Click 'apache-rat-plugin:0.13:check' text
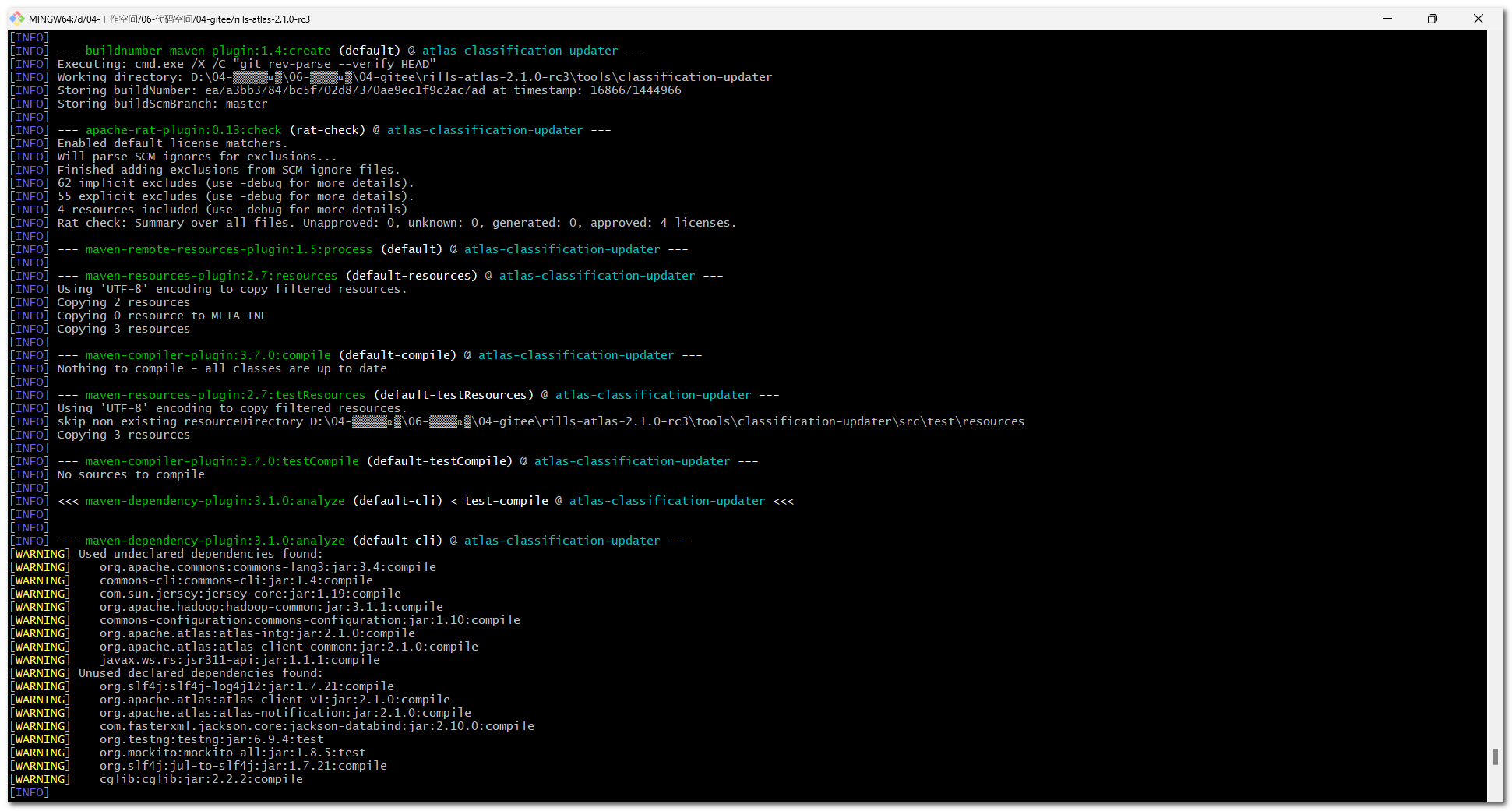The width and height of the screenshot is (1512, 811). [183, 130]
